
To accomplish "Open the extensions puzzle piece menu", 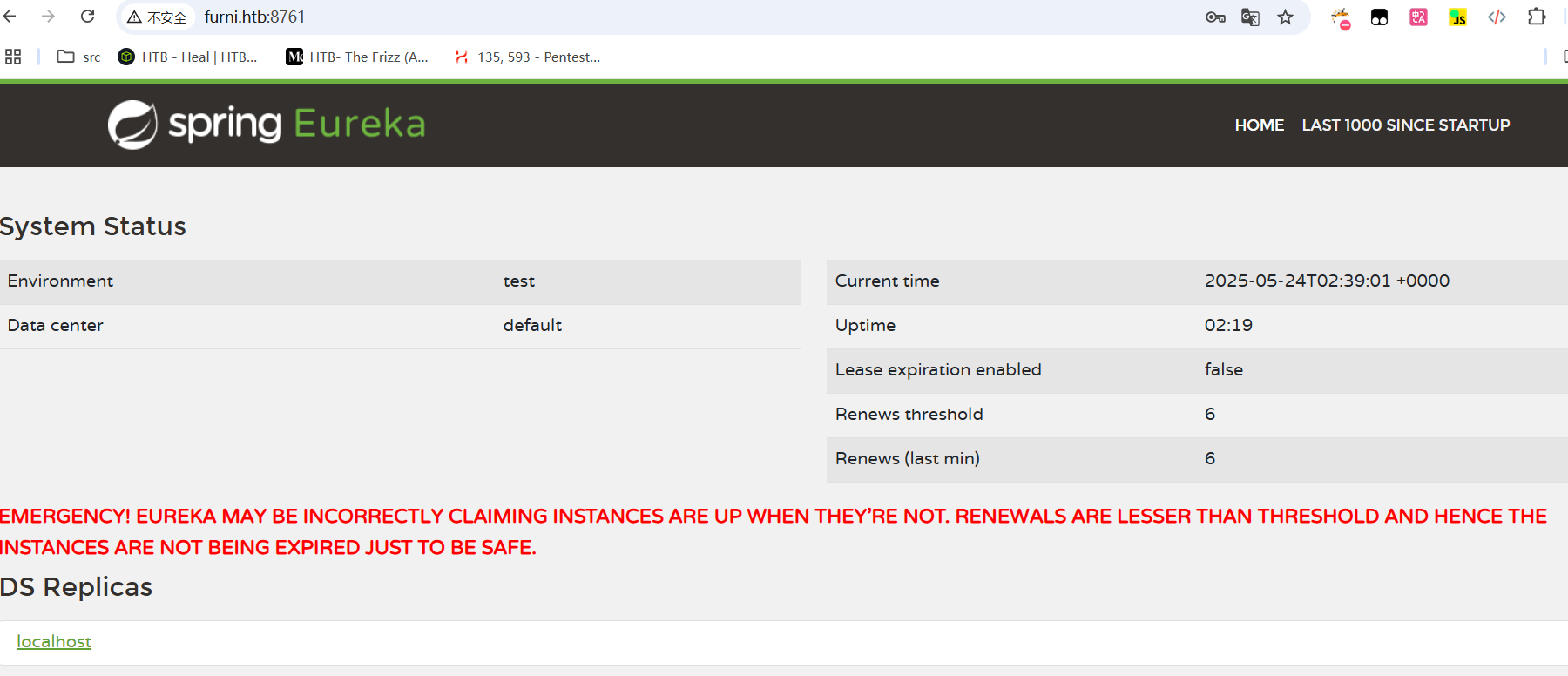I will 1537,17.
